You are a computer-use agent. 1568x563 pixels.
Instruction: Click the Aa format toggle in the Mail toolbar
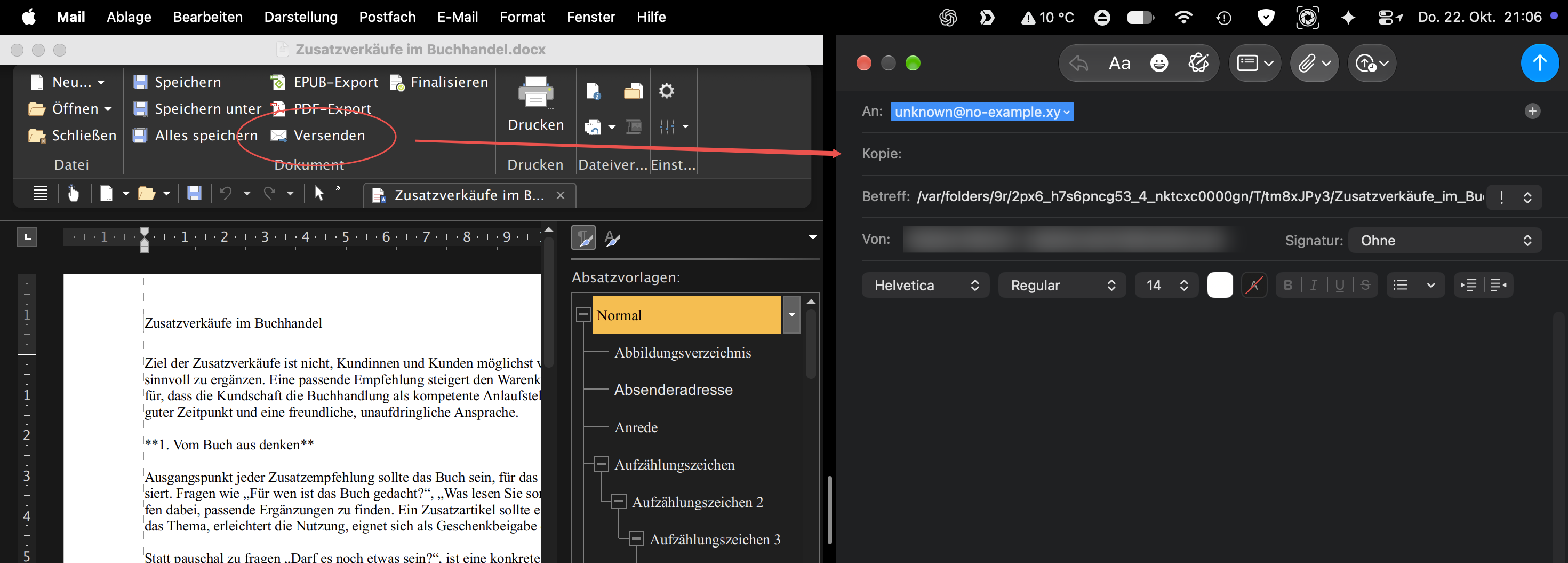1119,63
